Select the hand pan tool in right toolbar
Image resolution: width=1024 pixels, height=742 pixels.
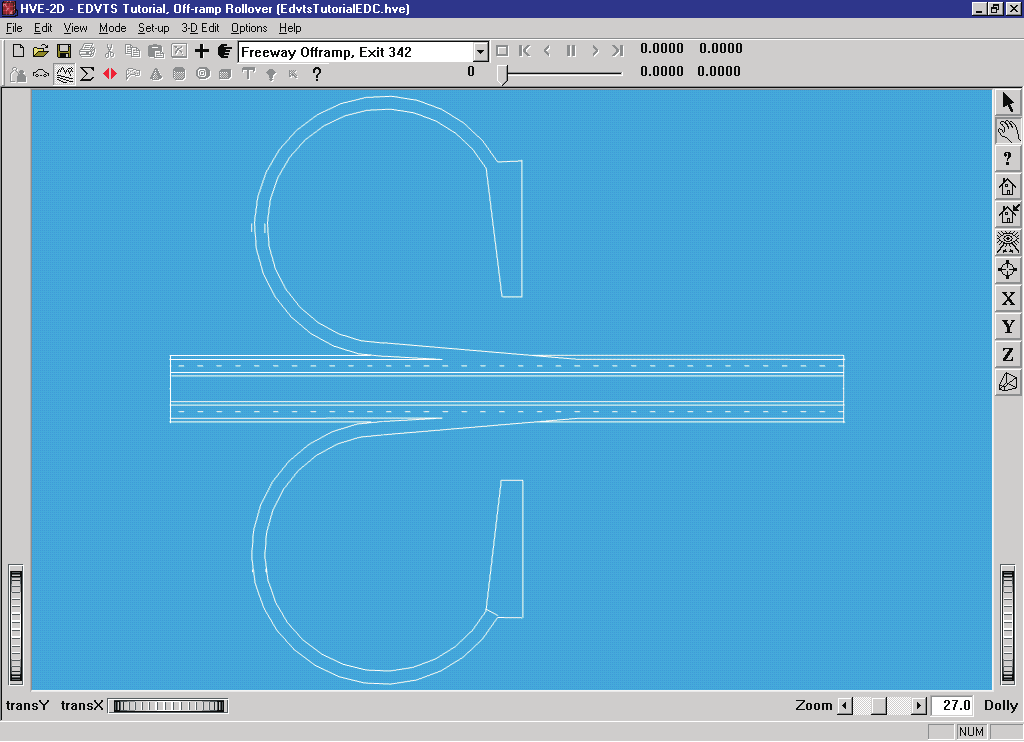[1008, 131]
